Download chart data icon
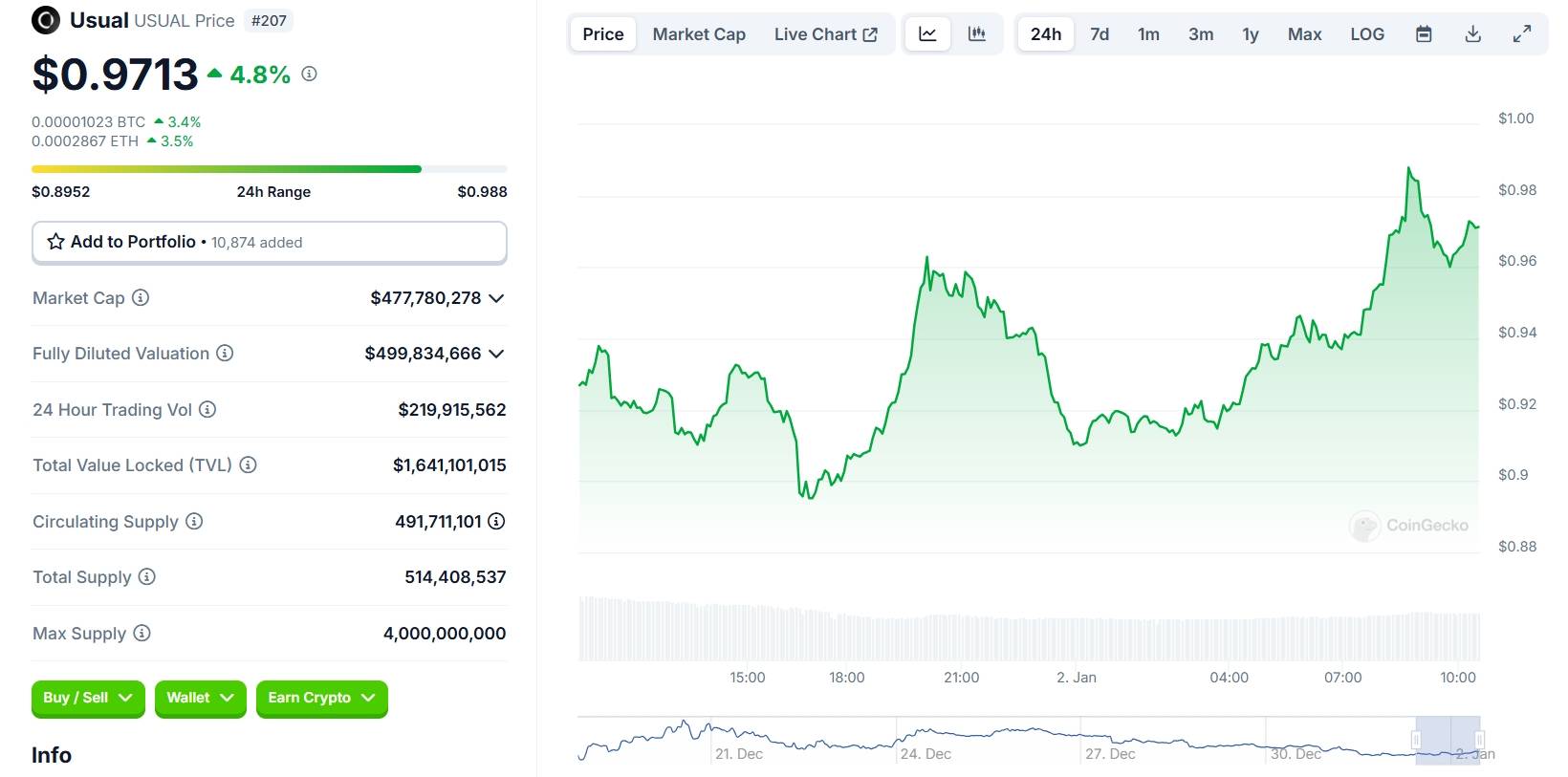Image resolution: width=1568 pixels, height=777 pixels. pos(1473,34)
